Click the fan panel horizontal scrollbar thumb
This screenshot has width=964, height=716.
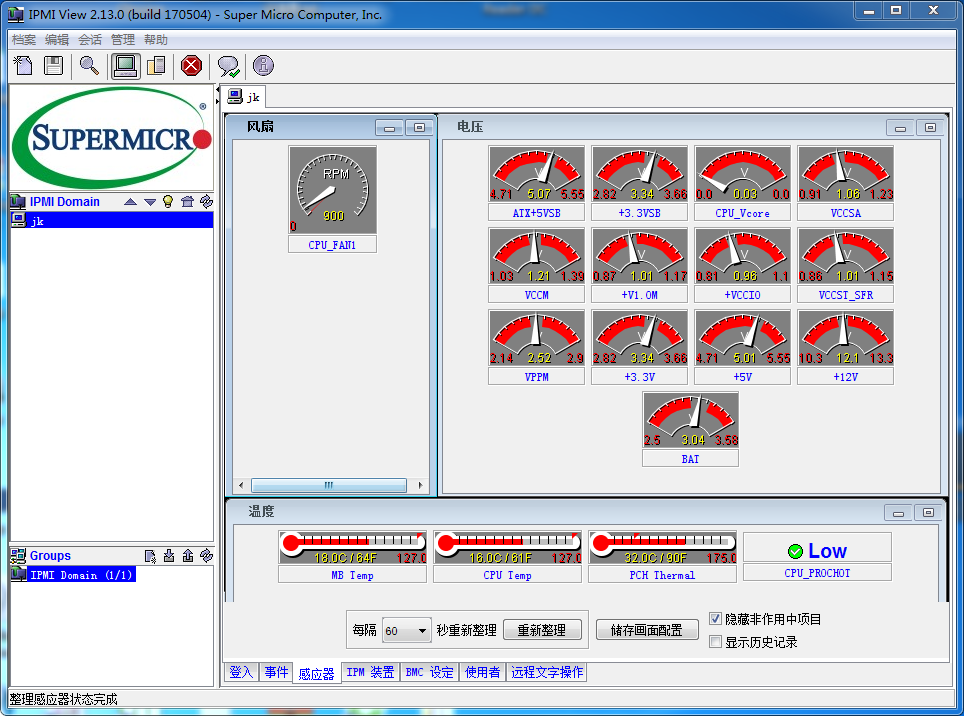(328, 485)
